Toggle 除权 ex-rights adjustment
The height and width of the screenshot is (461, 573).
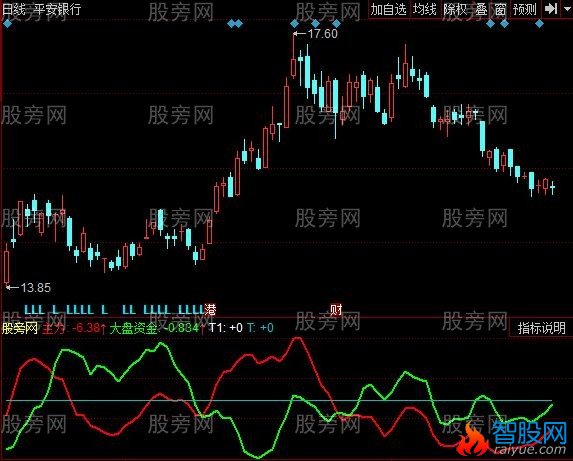pyautogui.click(x=455, y=9)
